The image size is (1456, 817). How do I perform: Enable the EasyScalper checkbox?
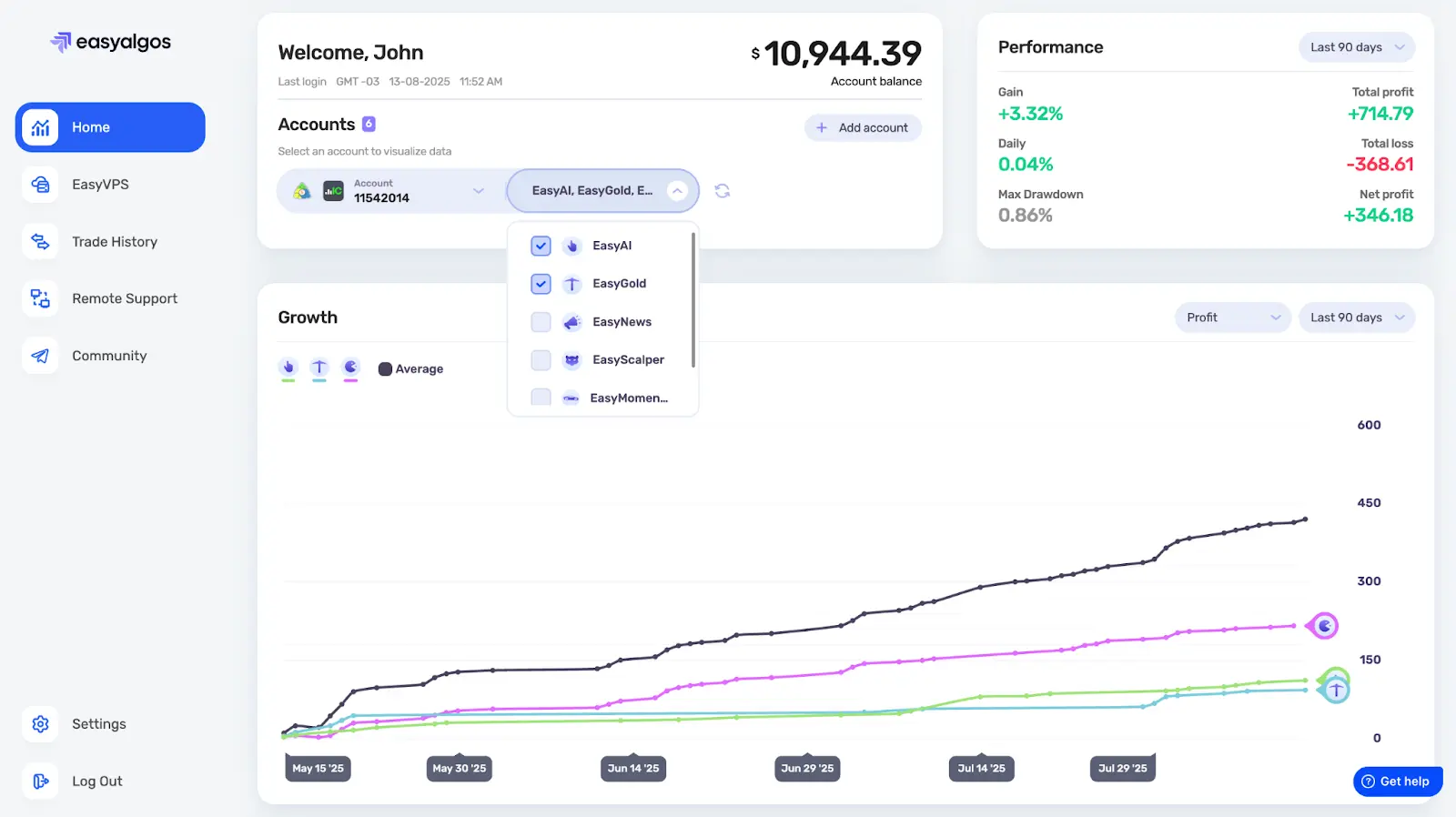541,360
